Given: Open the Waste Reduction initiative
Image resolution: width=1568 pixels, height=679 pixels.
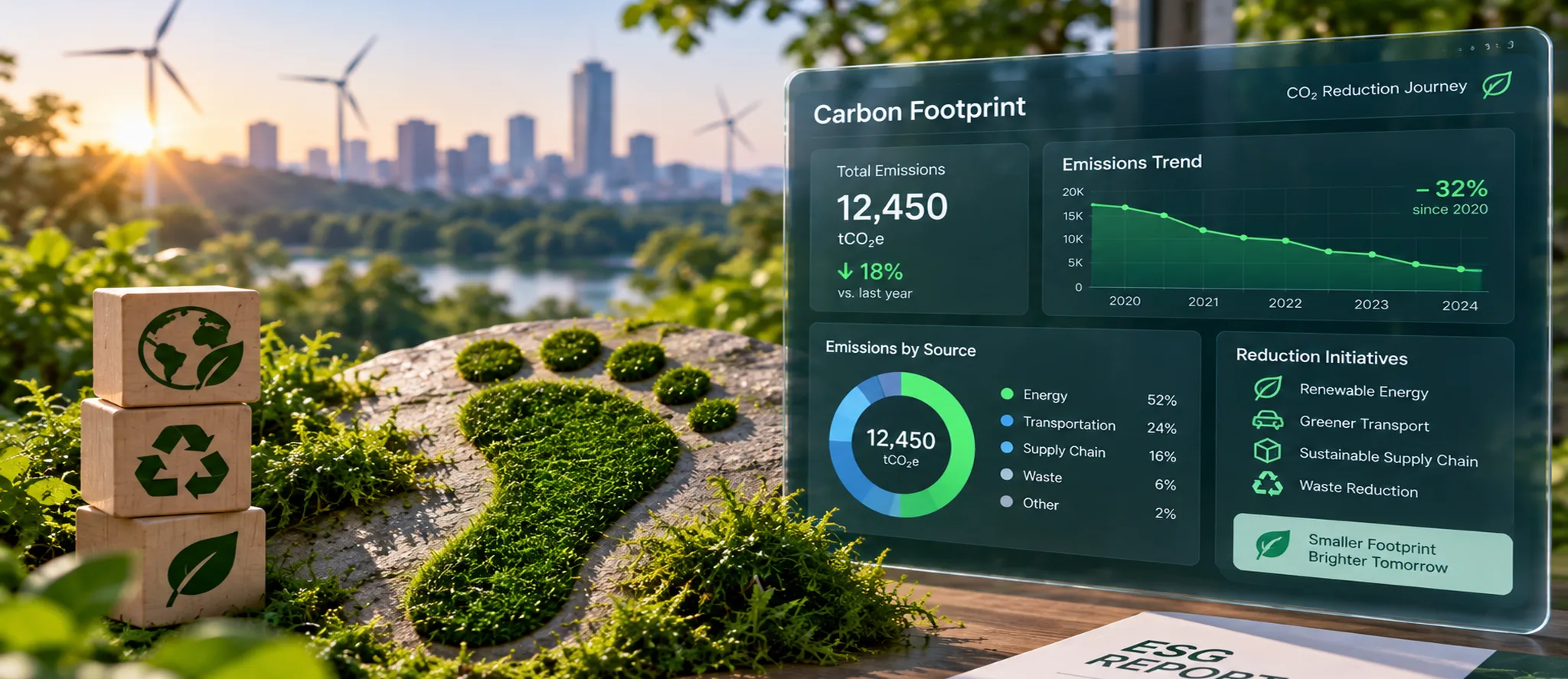Looking at the screenshot, I should [1336, 487].
